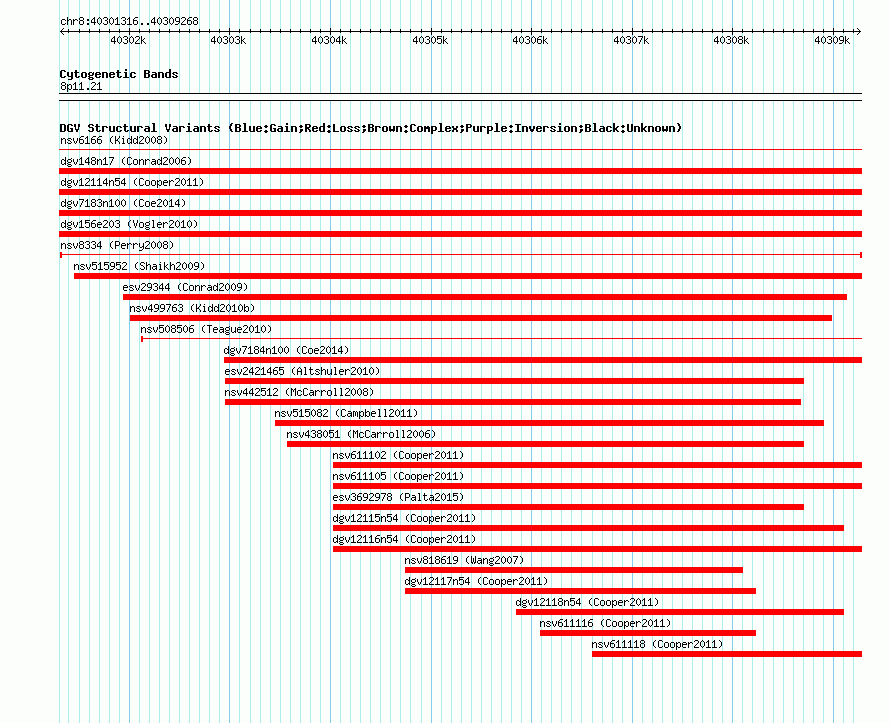Image resolution: width=890 pixels, height=723 pixels.
Task: Select dgv12117n54 (Cooper2011) label
Action: coord(476,581)
